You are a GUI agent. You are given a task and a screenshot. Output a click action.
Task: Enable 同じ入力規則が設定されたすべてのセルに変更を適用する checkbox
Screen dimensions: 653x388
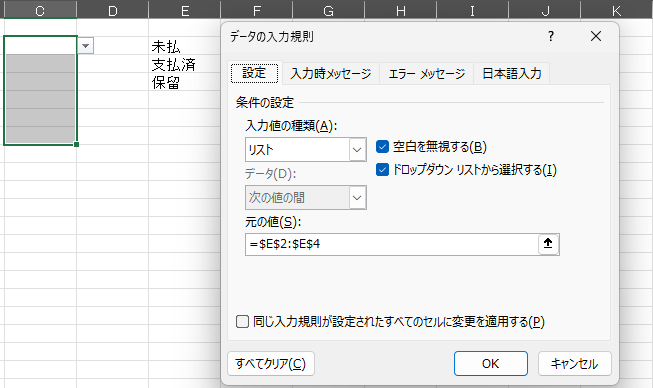242,321
